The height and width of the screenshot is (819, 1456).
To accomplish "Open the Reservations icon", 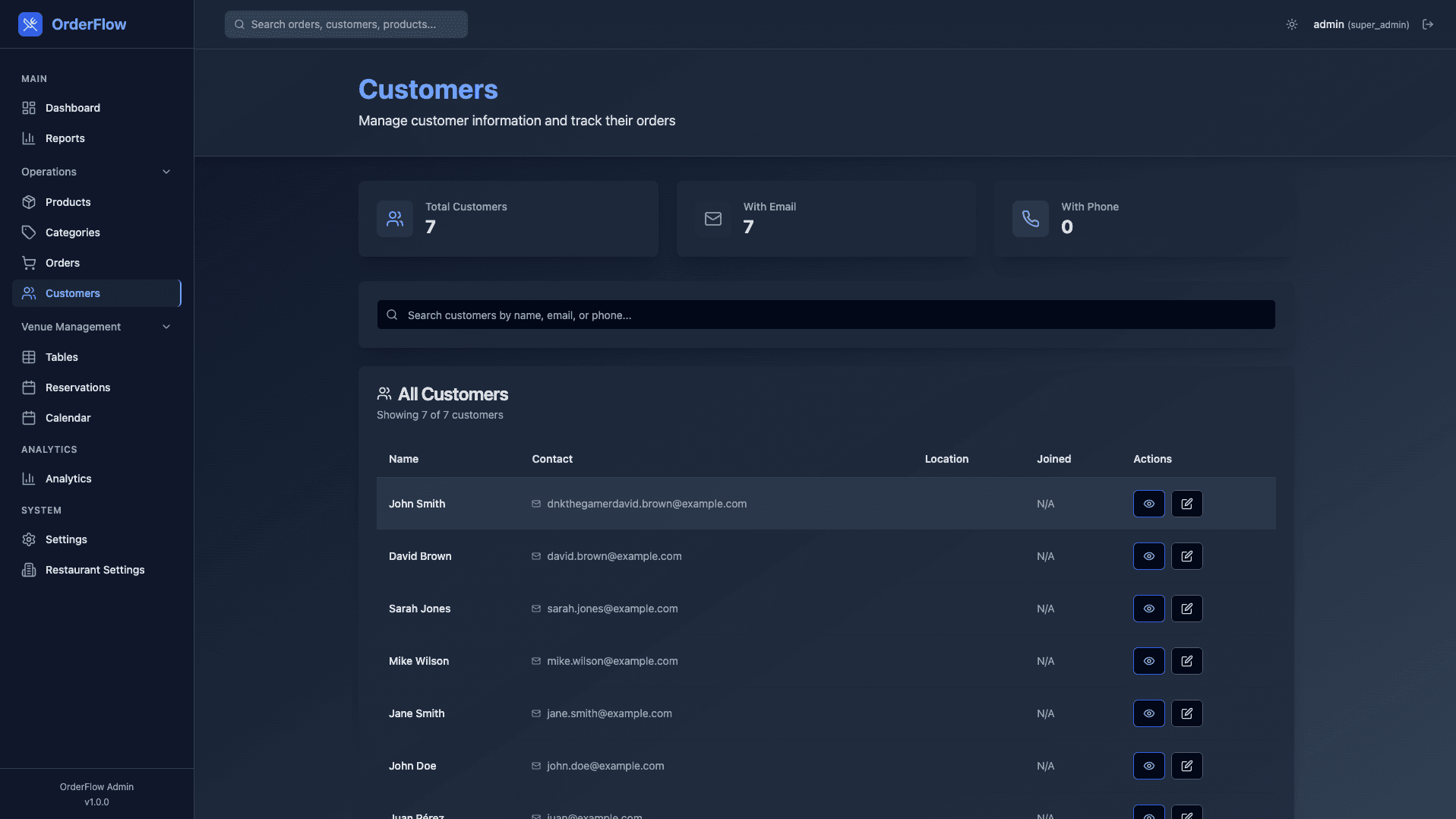I will (28, 387).
